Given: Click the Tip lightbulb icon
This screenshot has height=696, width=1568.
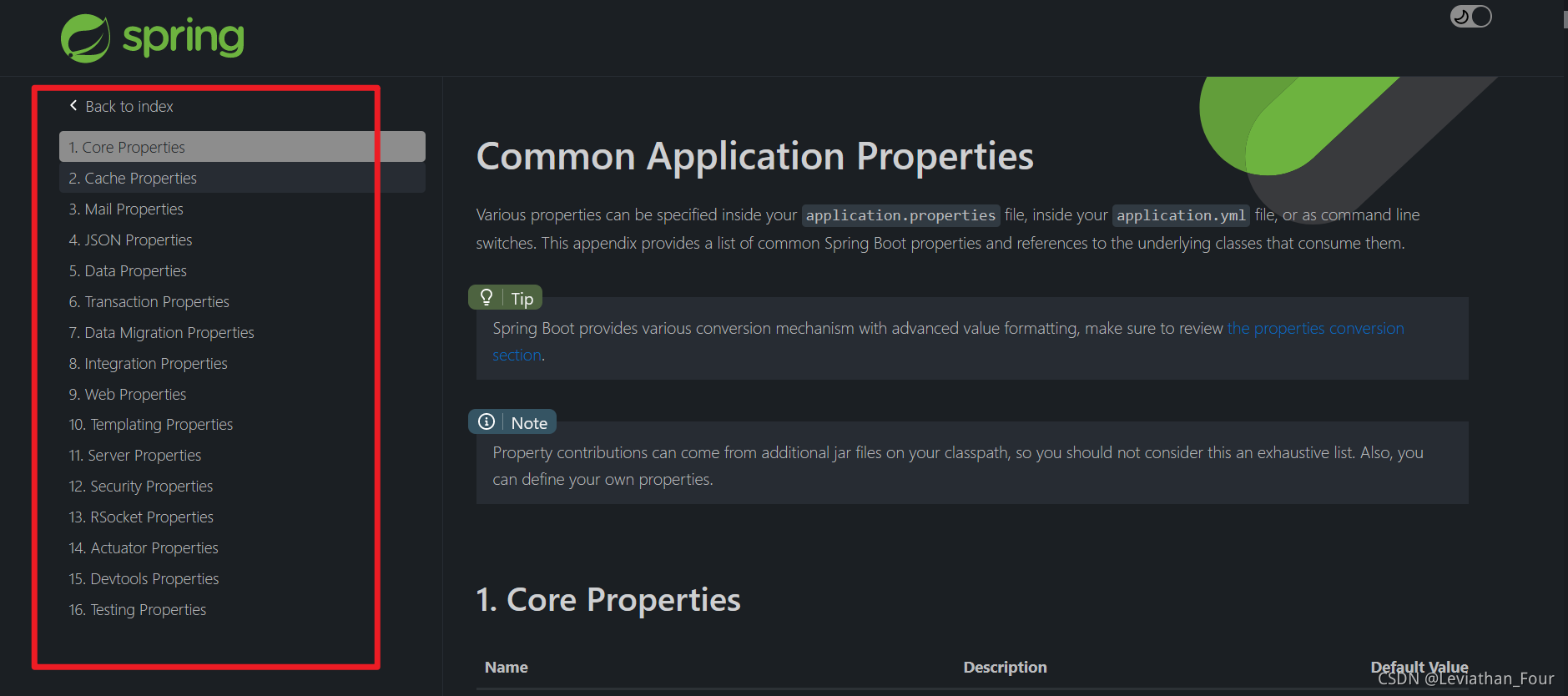Looking at the screenshot, I should click(487, 297).
